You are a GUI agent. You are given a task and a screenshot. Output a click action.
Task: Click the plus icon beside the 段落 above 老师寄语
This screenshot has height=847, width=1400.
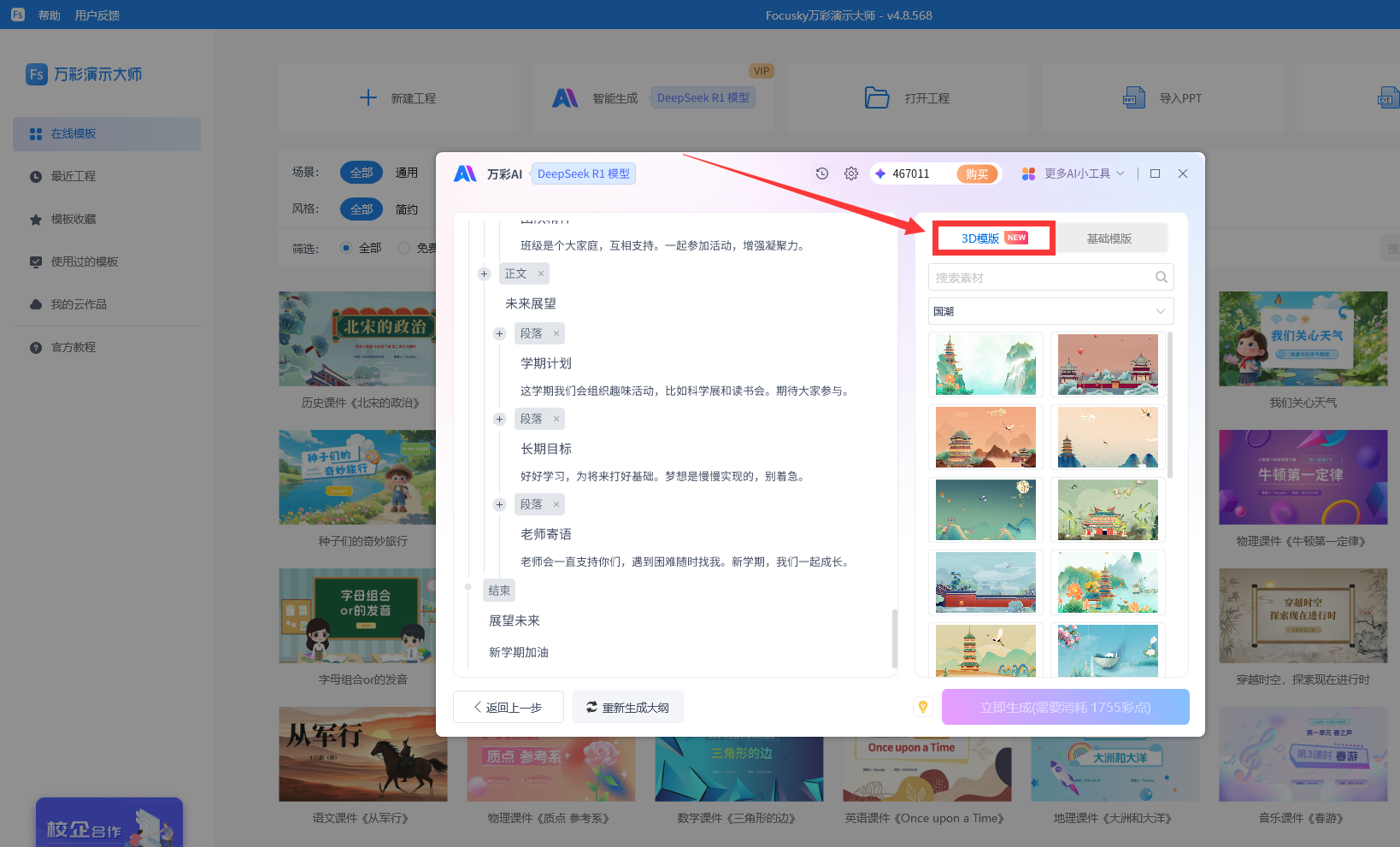click(500, 505)
